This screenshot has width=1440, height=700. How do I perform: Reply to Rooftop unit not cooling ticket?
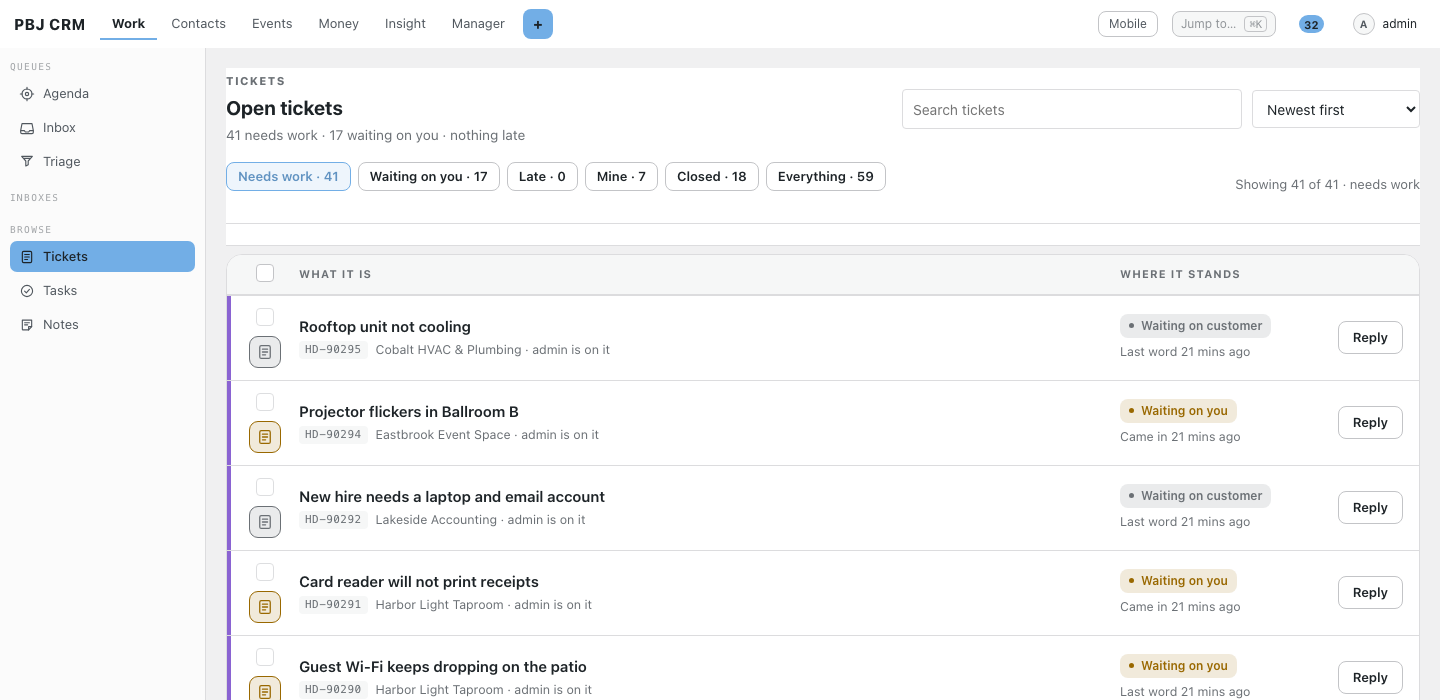click(x=1370, y=338)
